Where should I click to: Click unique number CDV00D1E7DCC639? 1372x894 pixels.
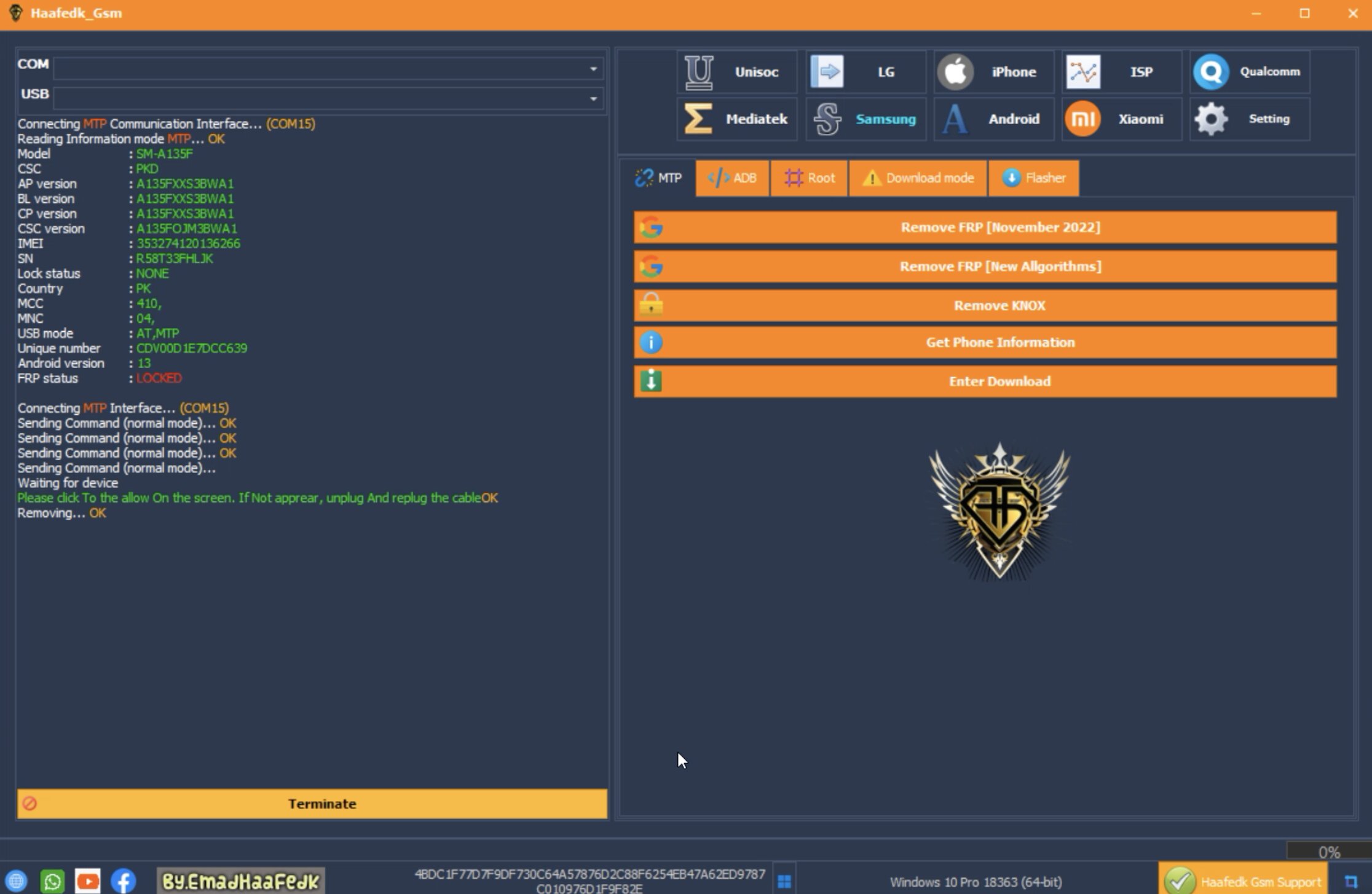click(192, 348)
